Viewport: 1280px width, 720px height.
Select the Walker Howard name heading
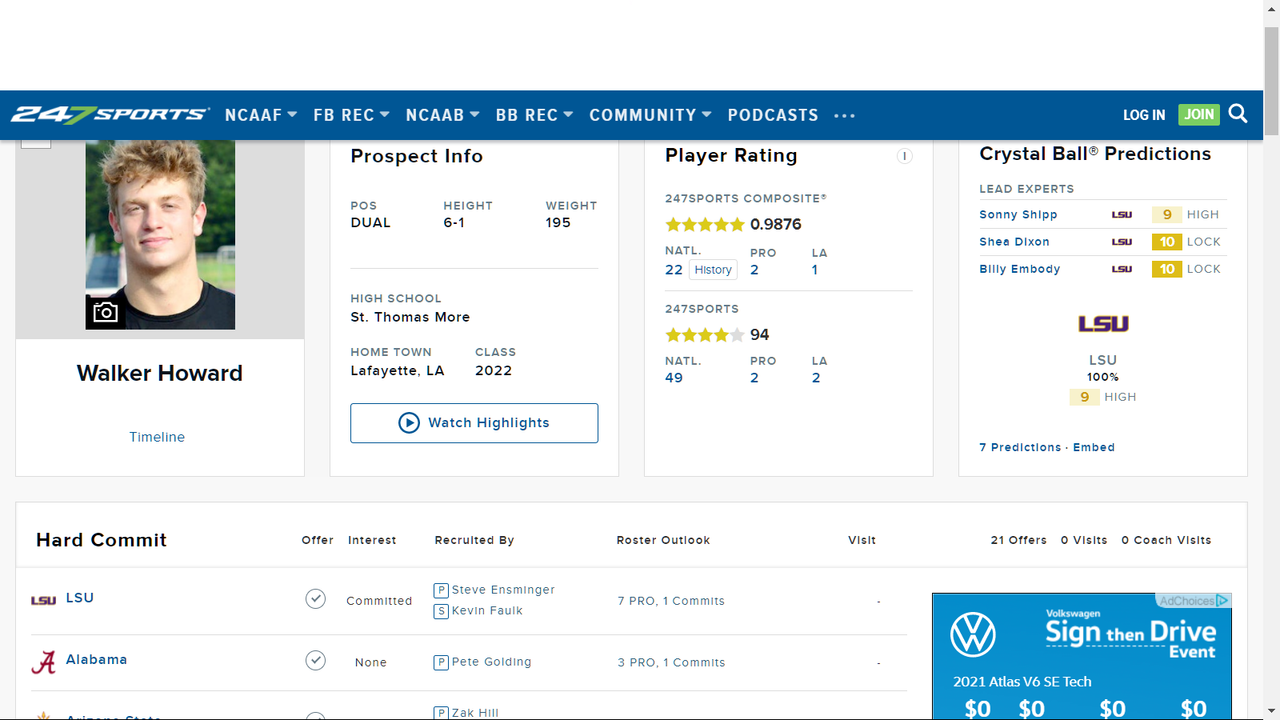(x=160, y=374)
